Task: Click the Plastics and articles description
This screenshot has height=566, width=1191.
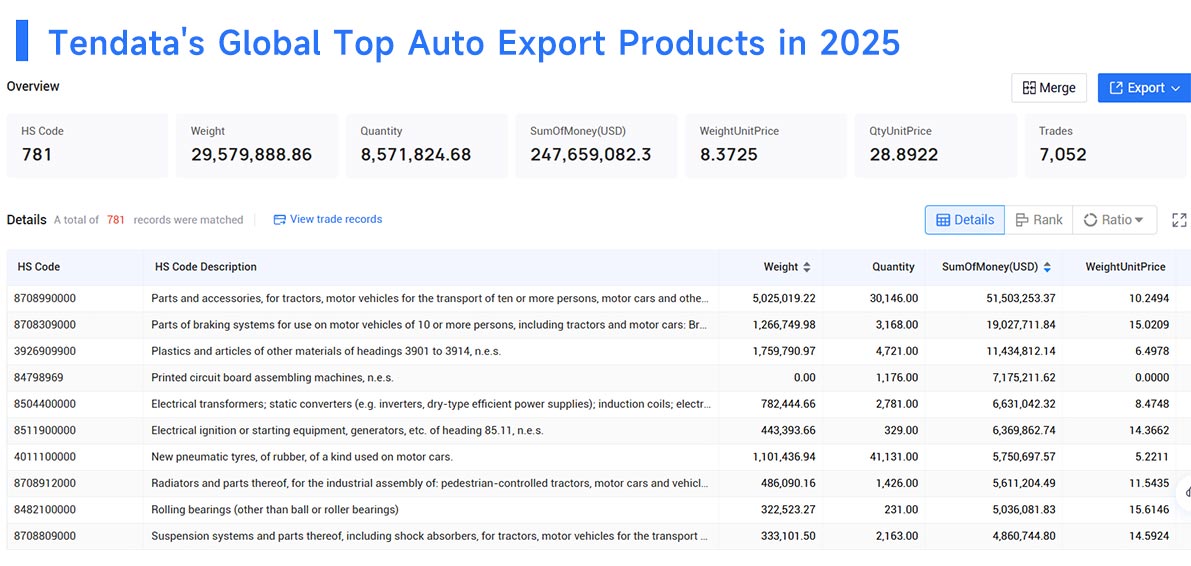Action: click(x=326, y=351)
